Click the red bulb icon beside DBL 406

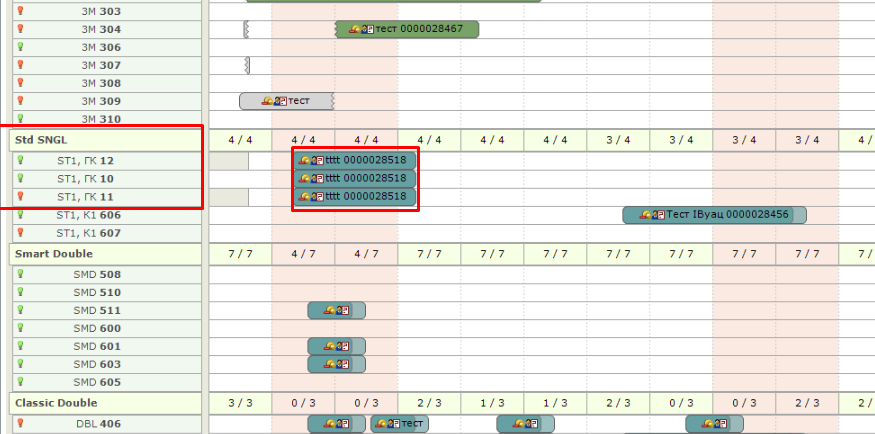click(20, 424)
